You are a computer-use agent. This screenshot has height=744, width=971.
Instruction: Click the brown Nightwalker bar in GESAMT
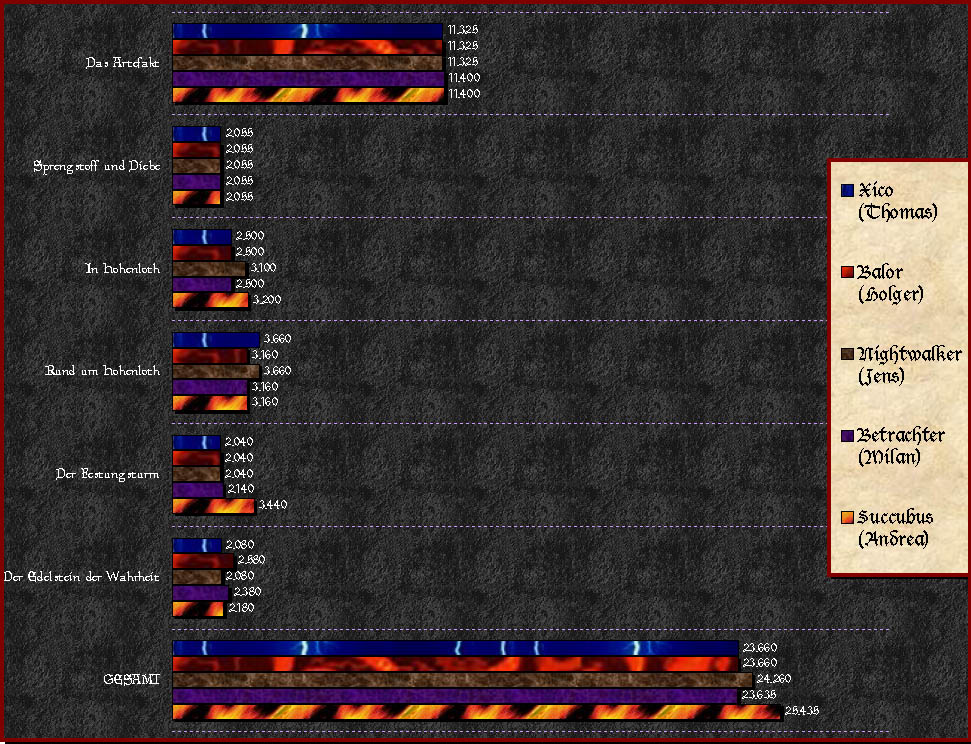462,680
